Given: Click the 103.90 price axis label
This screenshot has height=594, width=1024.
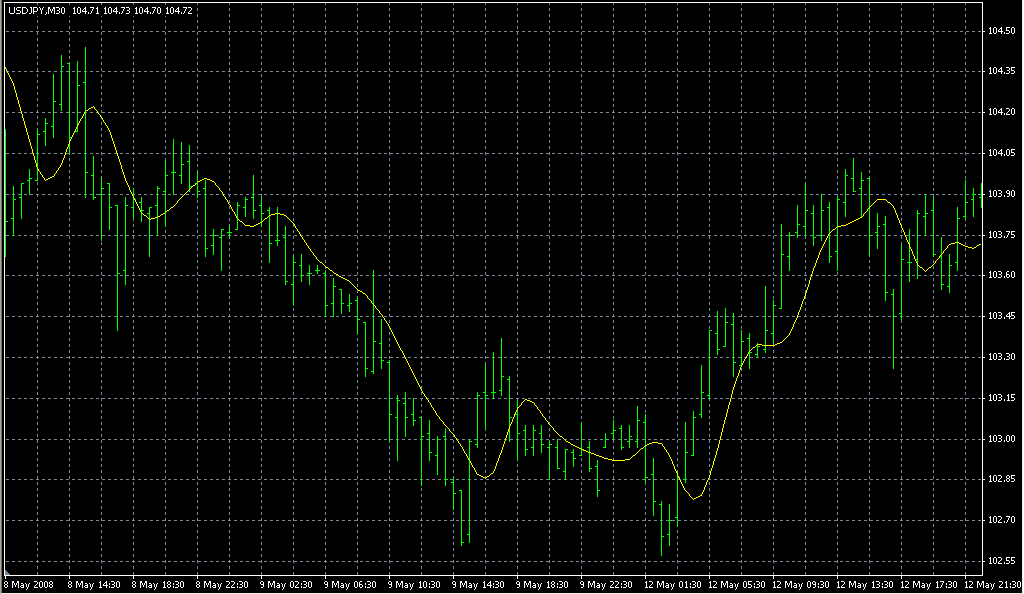Looking at the screenshot, I should point(1003,194).
